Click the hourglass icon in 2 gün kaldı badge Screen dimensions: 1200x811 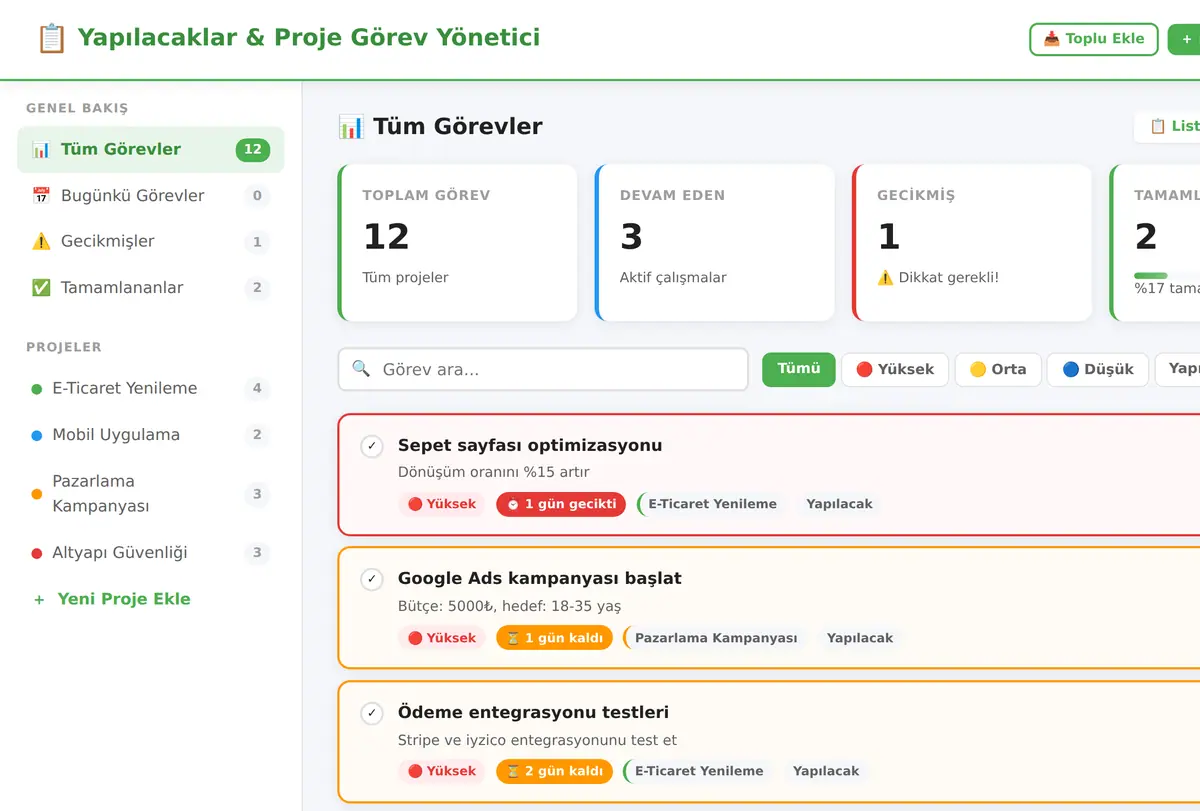pos(513,772)
